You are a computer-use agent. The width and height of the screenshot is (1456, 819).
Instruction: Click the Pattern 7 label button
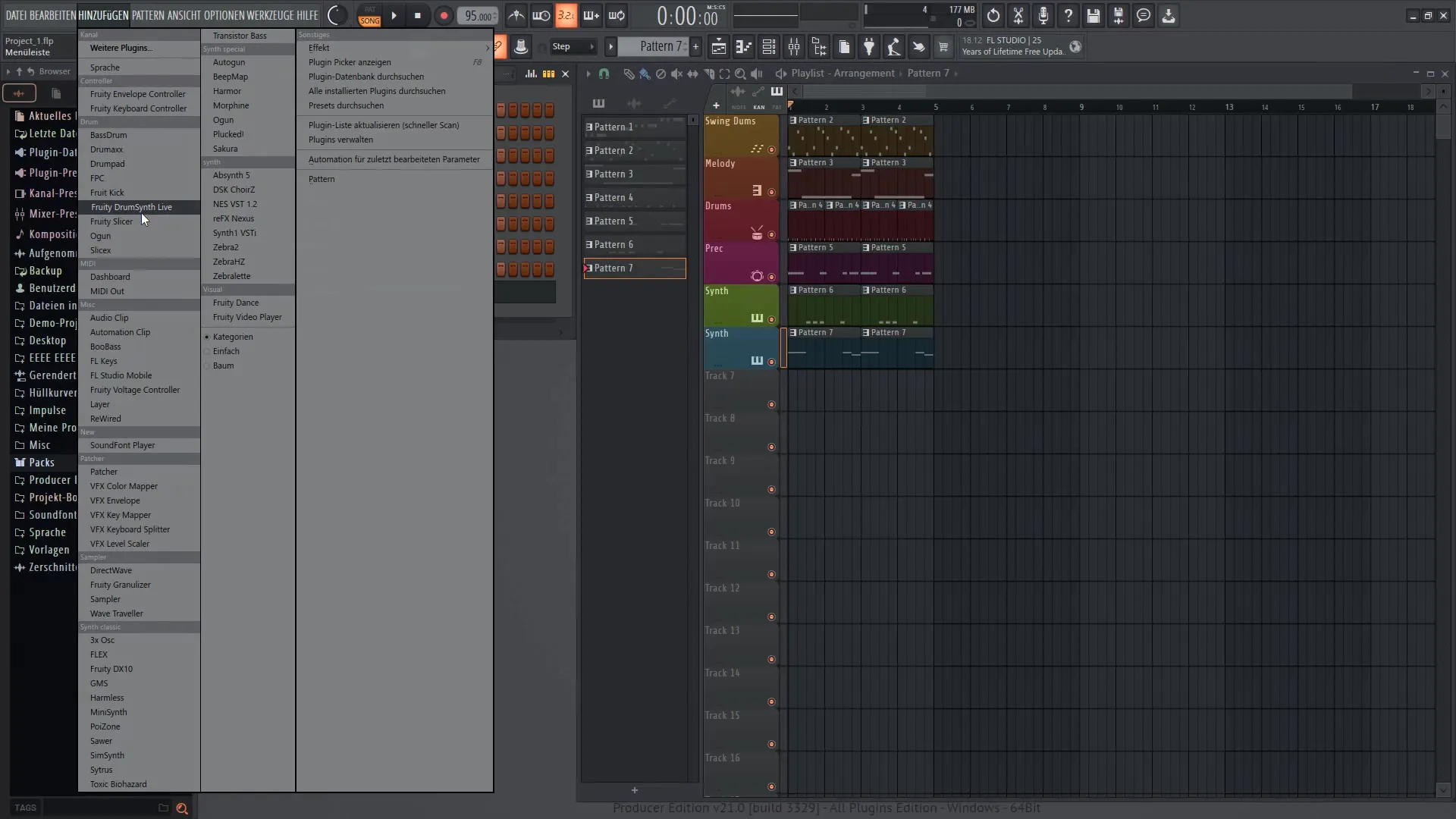636,267
